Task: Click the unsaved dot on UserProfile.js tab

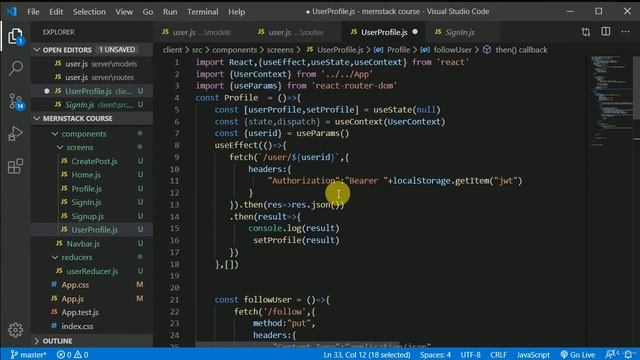Action: pos(415,32)
